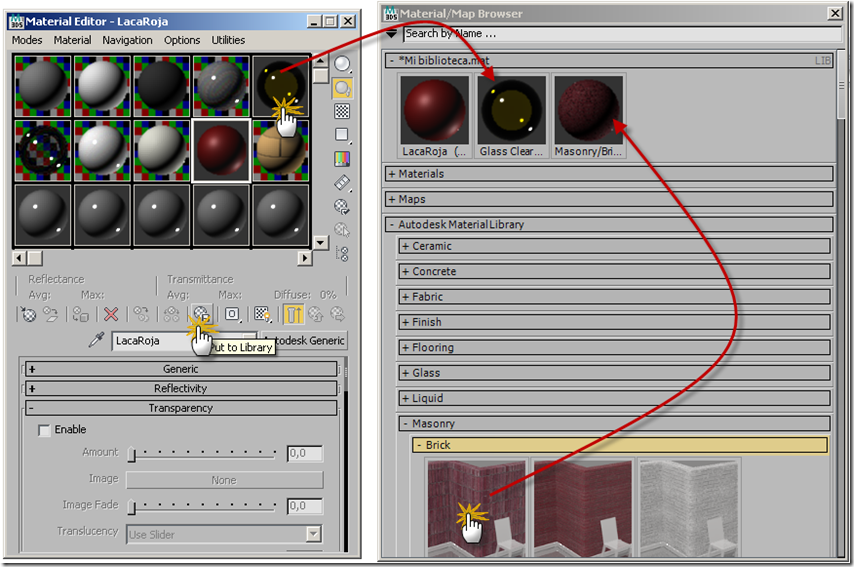Screen dimensions: 854x567
Task: Expand the Concrete category
Action: (x=615, y=271)
